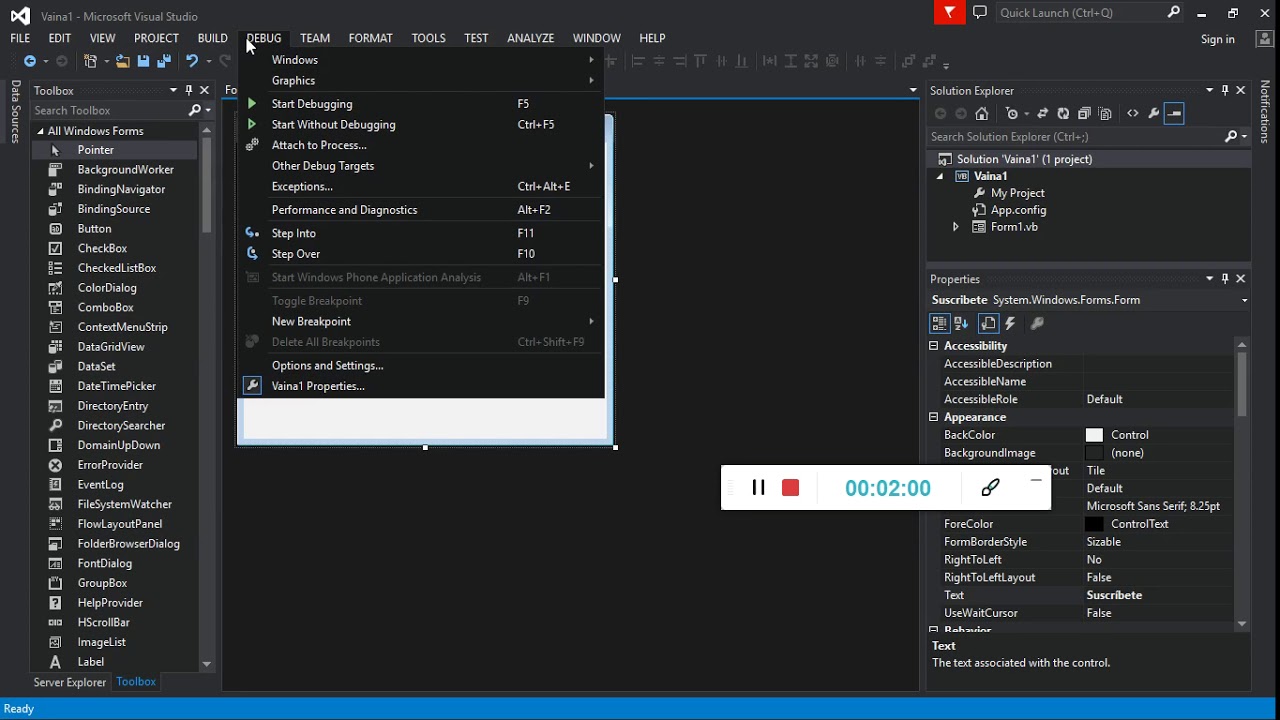Viewport: 1280px width, 720px height.
Task: Toggle the Properties view button in Properties panel
Action: click(x=988, y=323)
